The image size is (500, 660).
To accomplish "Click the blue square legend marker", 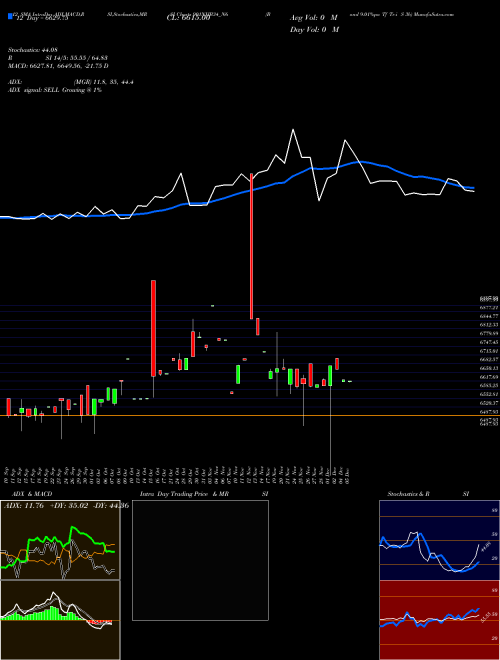I will [x=11, y=17].
